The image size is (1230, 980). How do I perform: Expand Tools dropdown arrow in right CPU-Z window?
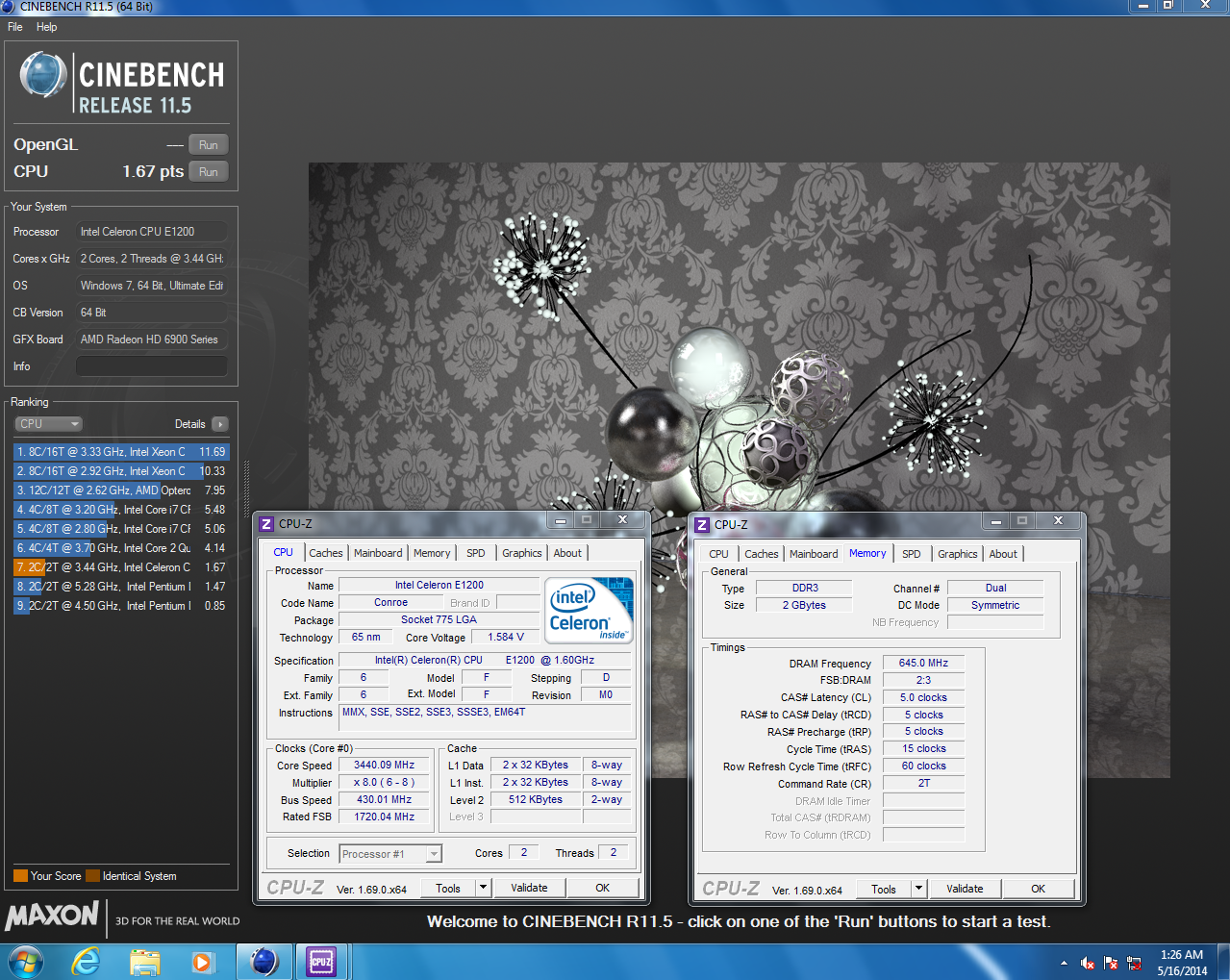pos(919,890)
